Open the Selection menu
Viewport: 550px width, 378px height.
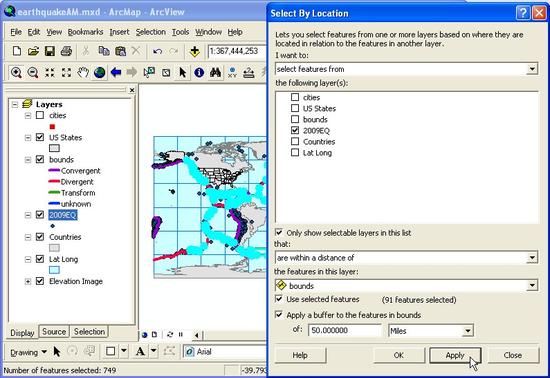[x=150, y=32]
